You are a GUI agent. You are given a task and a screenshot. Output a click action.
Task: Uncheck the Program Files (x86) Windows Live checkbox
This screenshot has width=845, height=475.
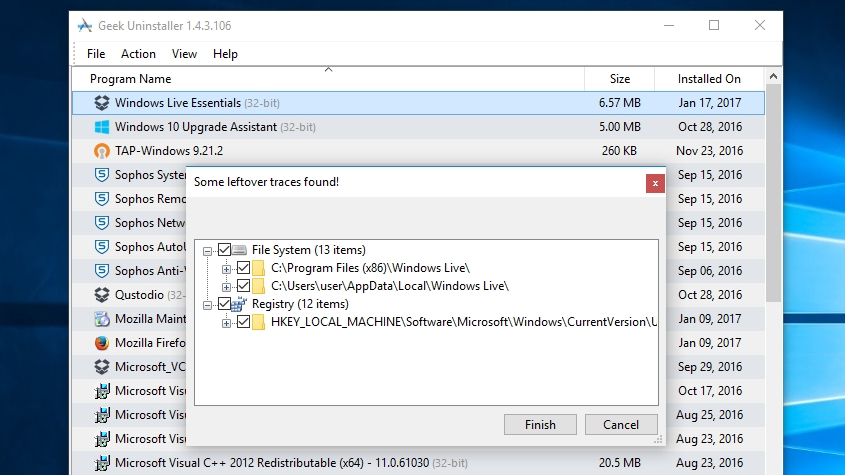pyautogui.click(x=244, y=267)
